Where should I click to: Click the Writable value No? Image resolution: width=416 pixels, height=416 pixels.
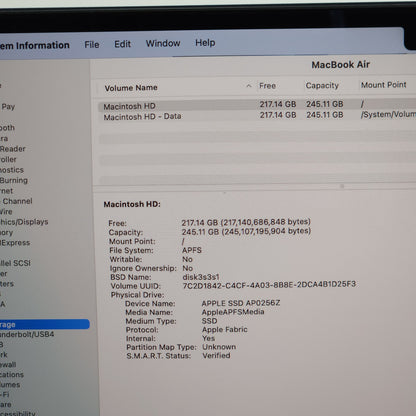187,259
